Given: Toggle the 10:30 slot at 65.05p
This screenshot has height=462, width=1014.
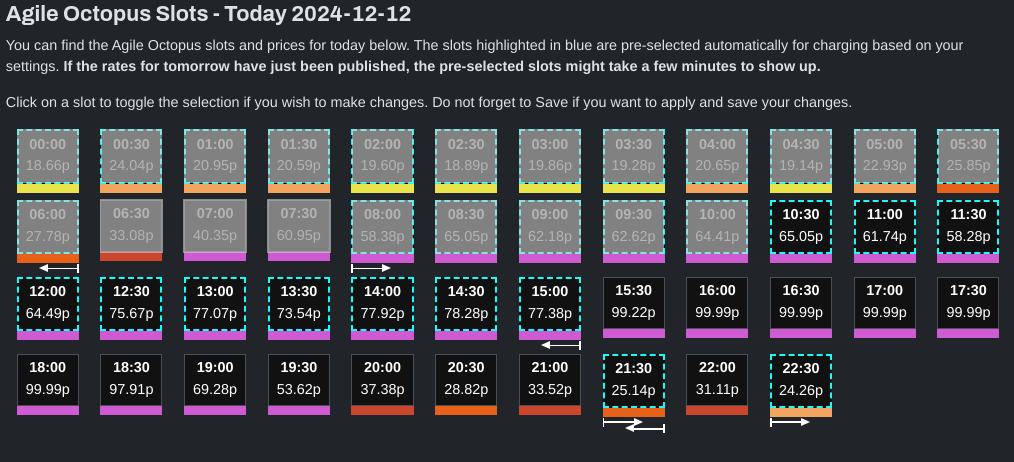Looking at the screenshot, I should [801, 226].
